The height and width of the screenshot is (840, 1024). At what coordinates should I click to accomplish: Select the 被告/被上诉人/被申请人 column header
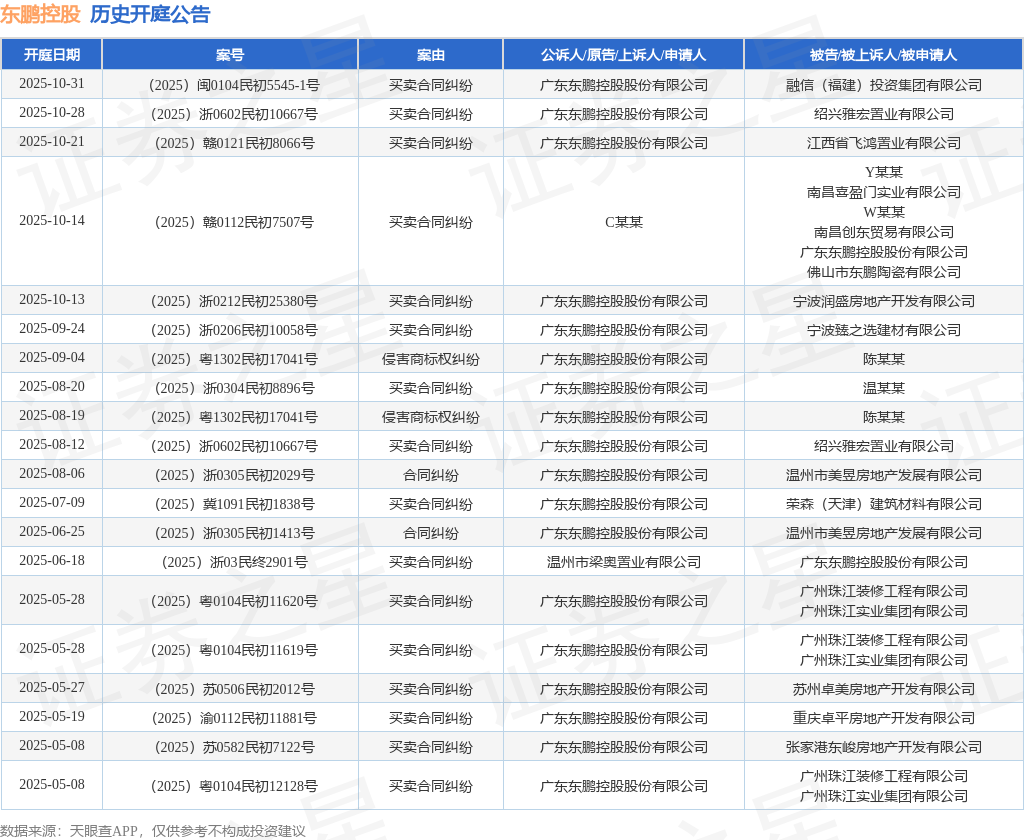[883, 55]
